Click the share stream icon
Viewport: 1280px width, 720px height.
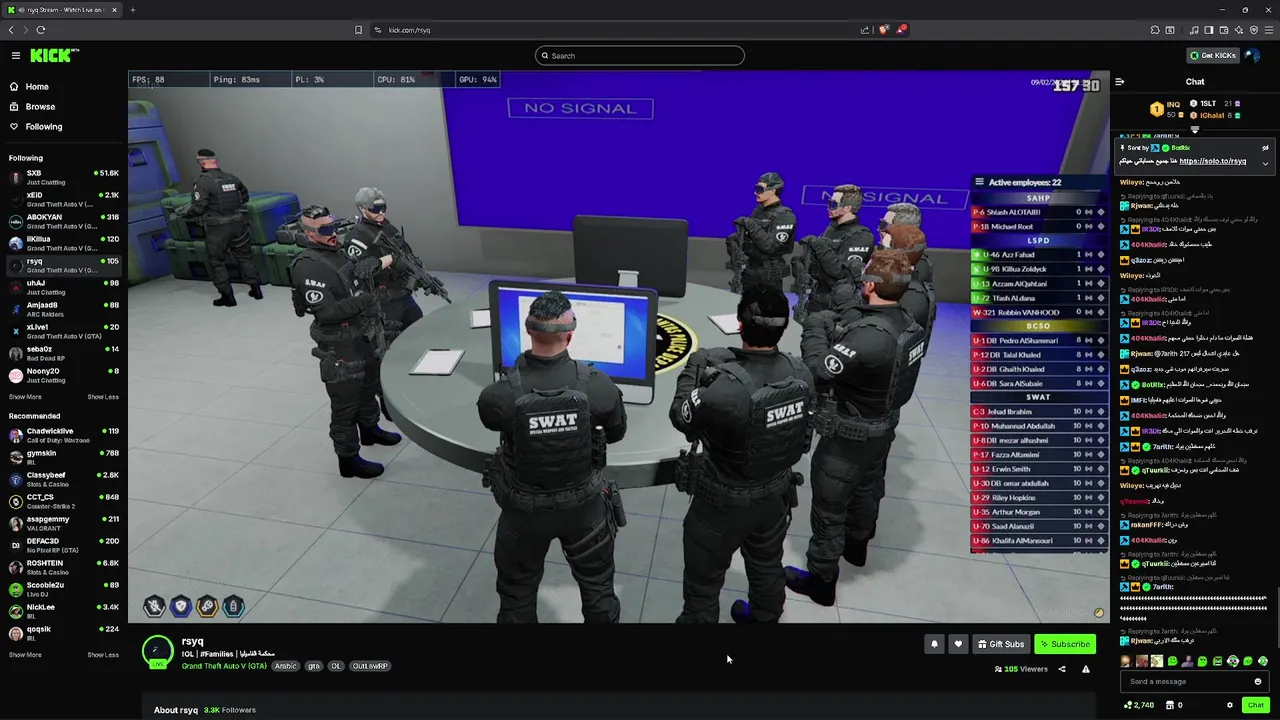point(1062,669)
